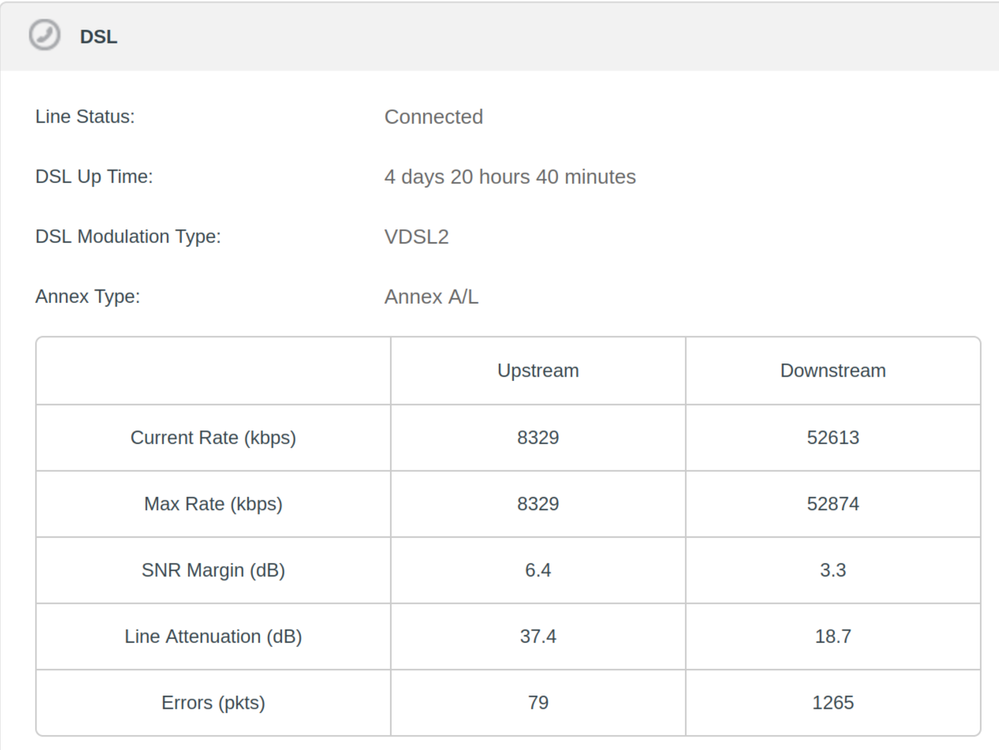Select the Line Attenuation (dB) row label
This screenshot has height=750, width=999.
point(213,636)
